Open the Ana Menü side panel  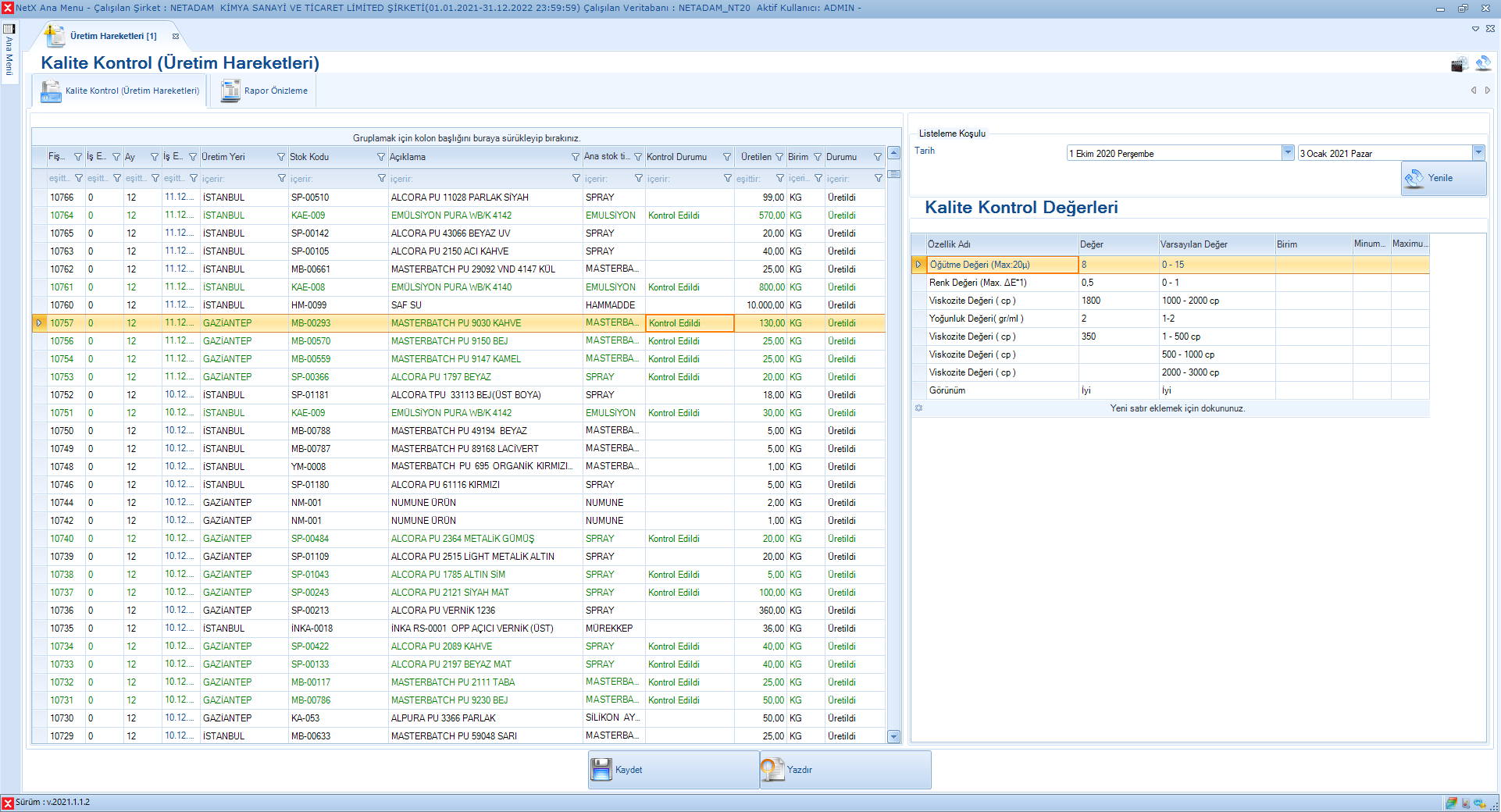(9, 51)
